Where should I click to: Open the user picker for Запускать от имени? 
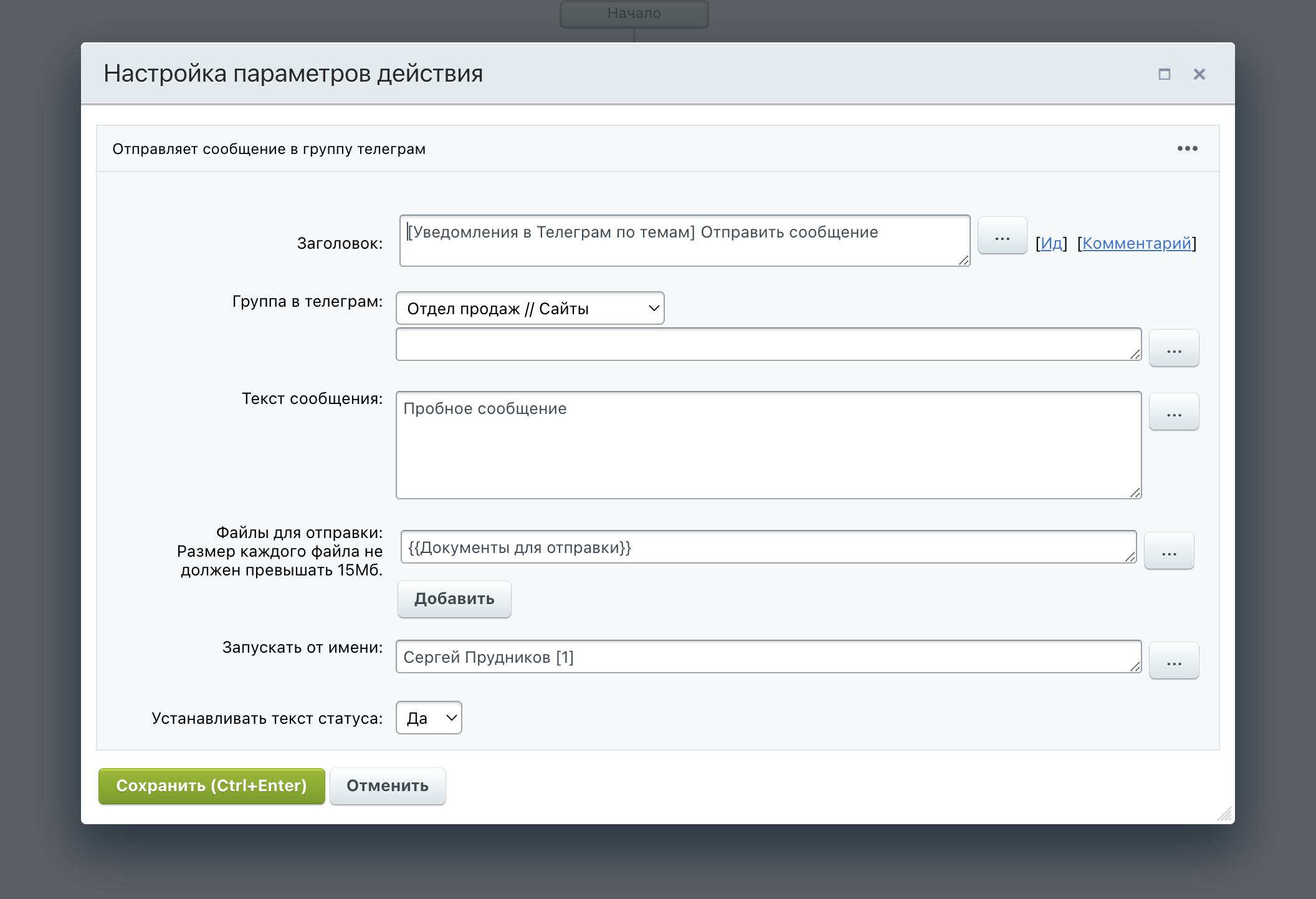pyautogui.click(x=1173, y=660)
